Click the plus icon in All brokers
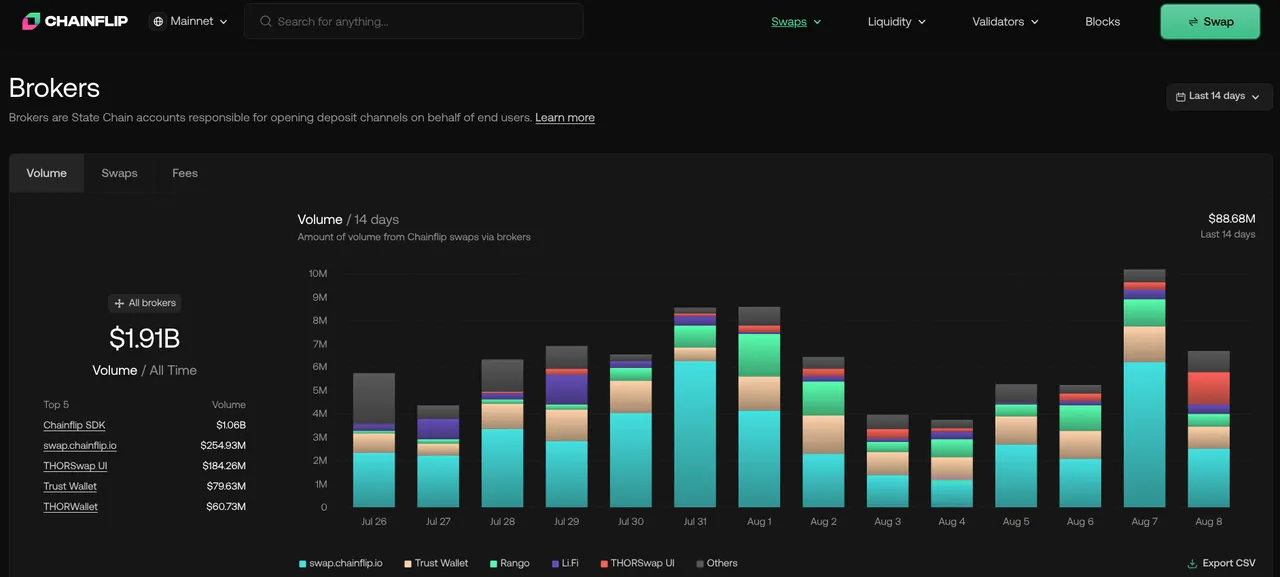The height and width of the screenshot is (577, 1280). pyautogui.click(x=119, y=303)
